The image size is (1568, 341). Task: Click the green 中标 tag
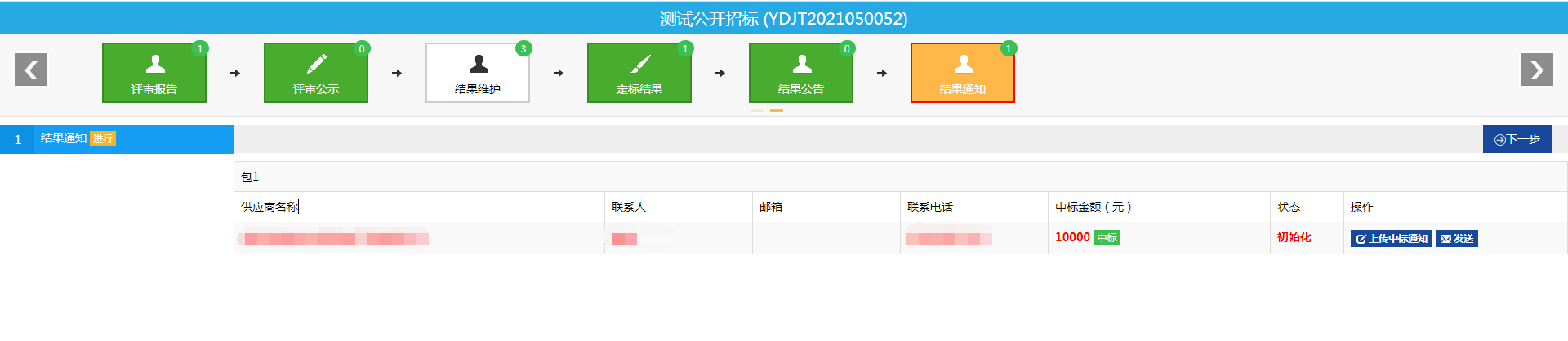tap(1107, 237)
